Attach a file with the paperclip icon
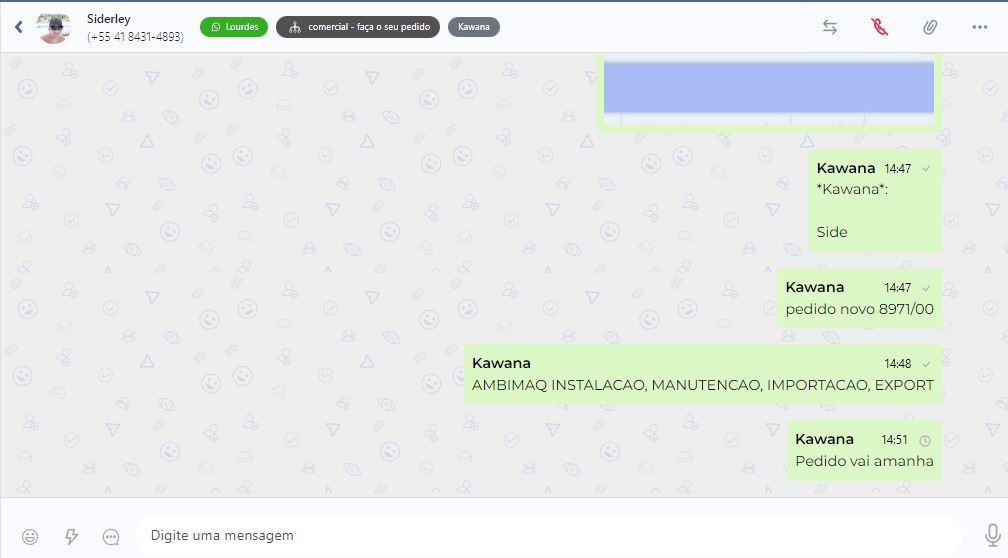Image resolution: width=1008 pixels, height=558 pixels. pos(930,27)
